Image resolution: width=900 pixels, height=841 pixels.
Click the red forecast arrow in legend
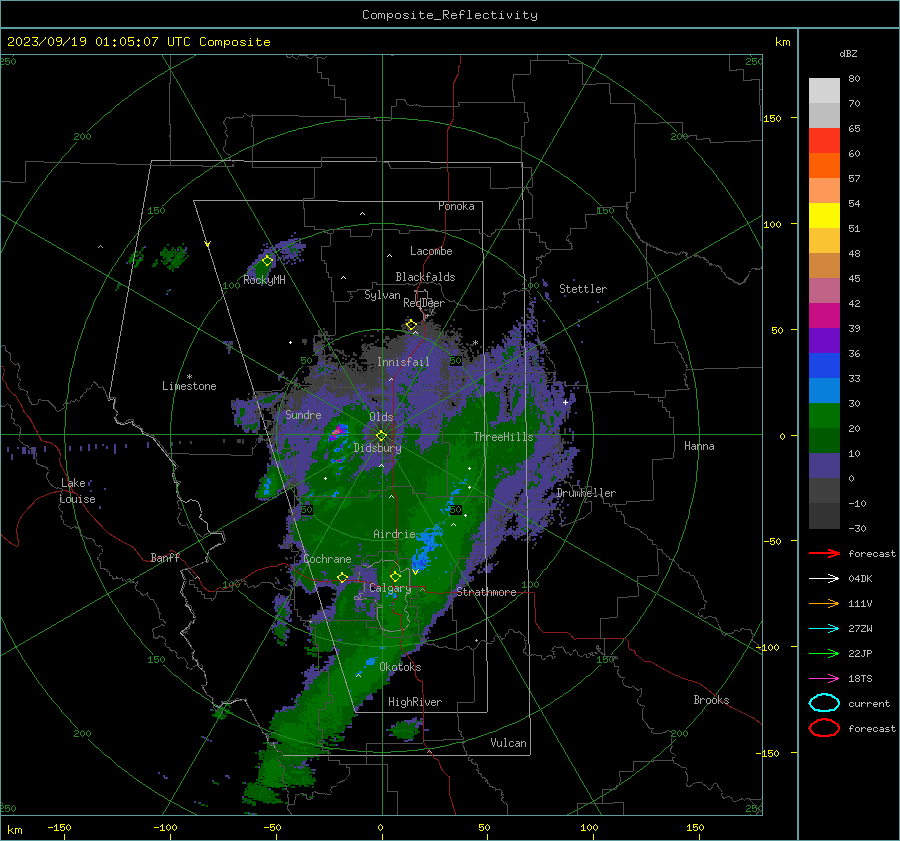click(824, 553)
